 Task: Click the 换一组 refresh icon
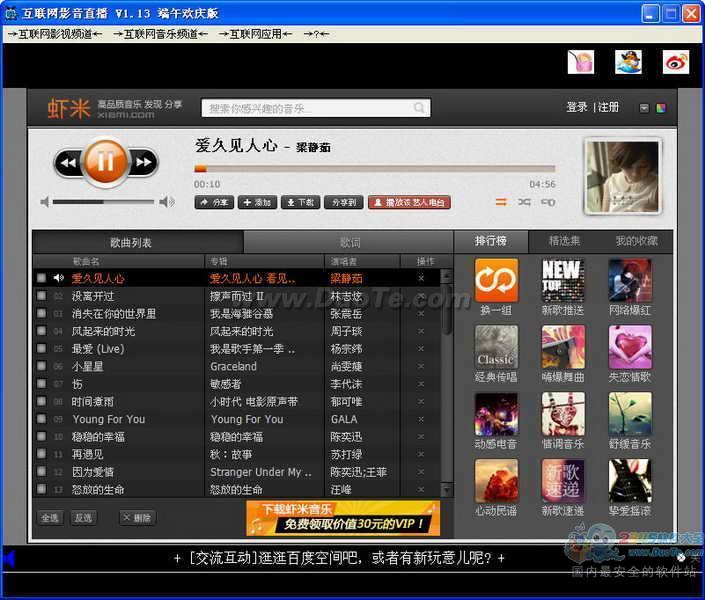[496, 281]
